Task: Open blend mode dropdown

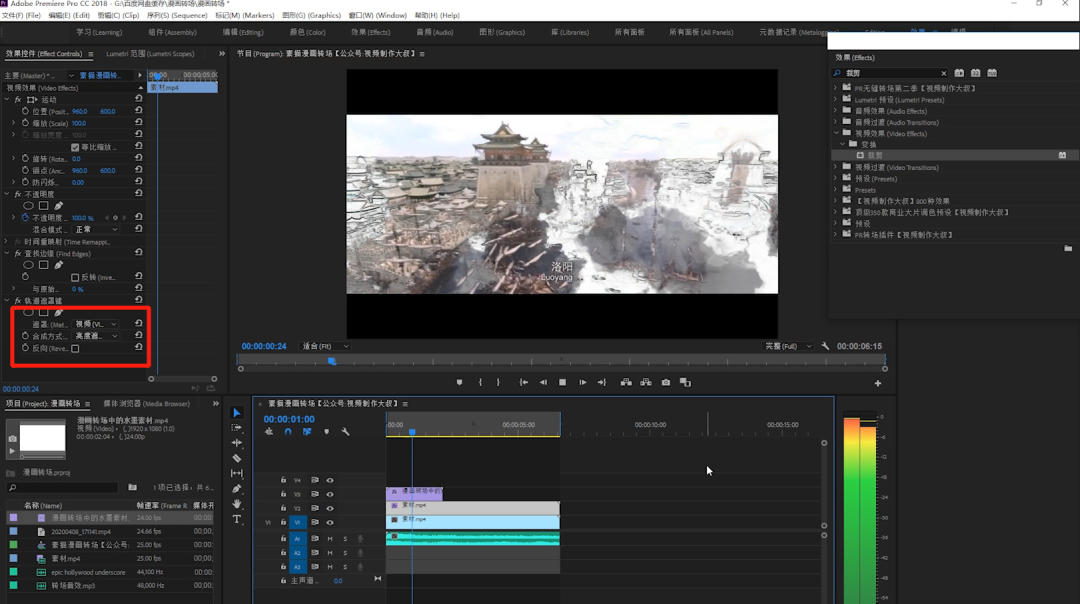Action: pyautogui.click(x=96, y=229)
